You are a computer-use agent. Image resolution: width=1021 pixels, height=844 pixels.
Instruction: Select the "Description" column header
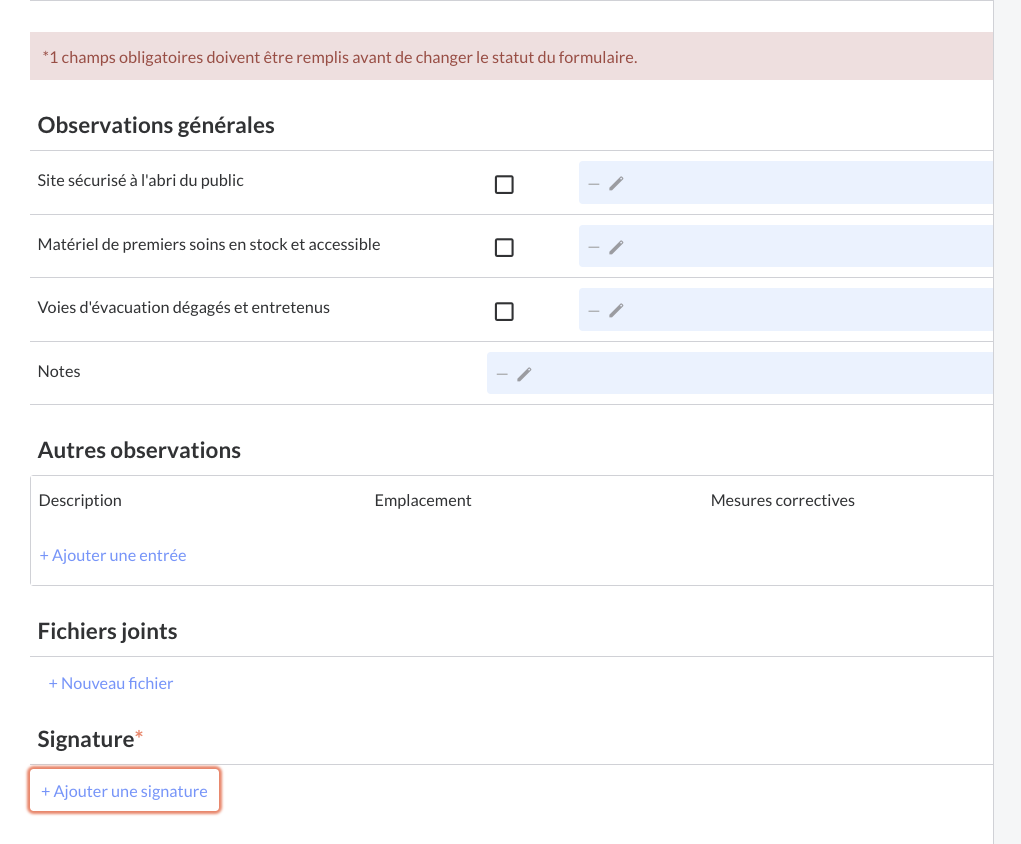[79, 500]
